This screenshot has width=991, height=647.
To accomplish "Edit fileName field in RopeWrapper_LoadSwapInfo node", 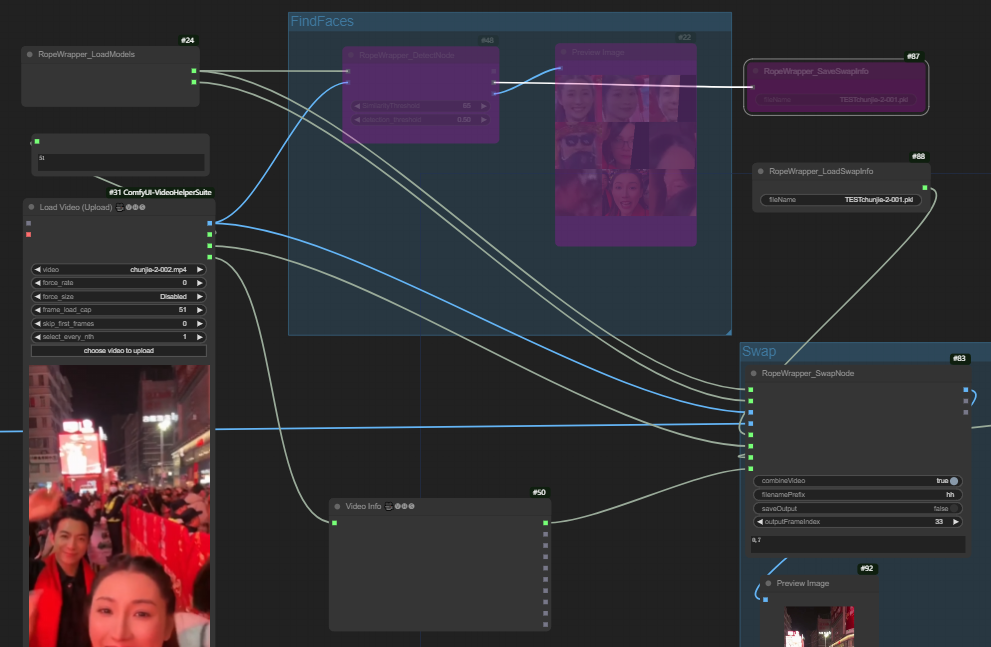I will click(x=841, y=200).
